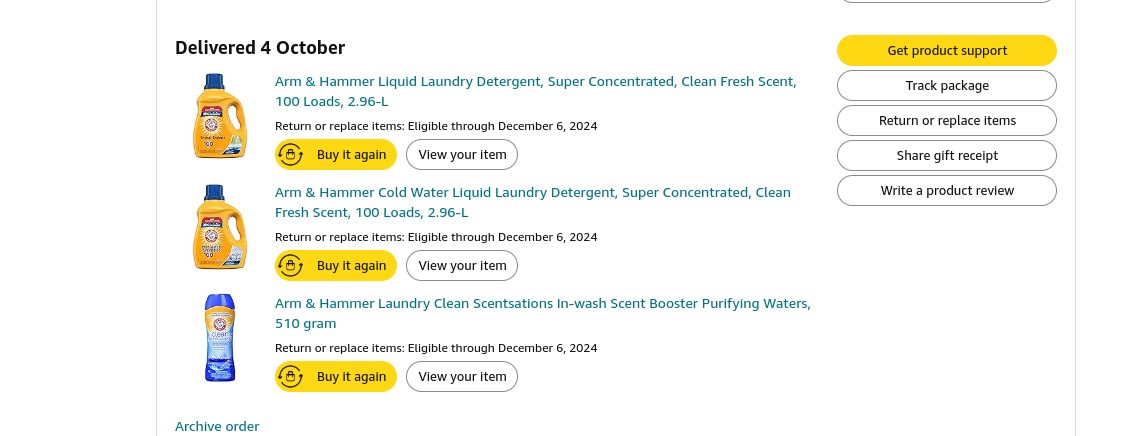
Task: Click the Buy it again cart icon for Scent Booster
Action: click(x=290, y=377)
